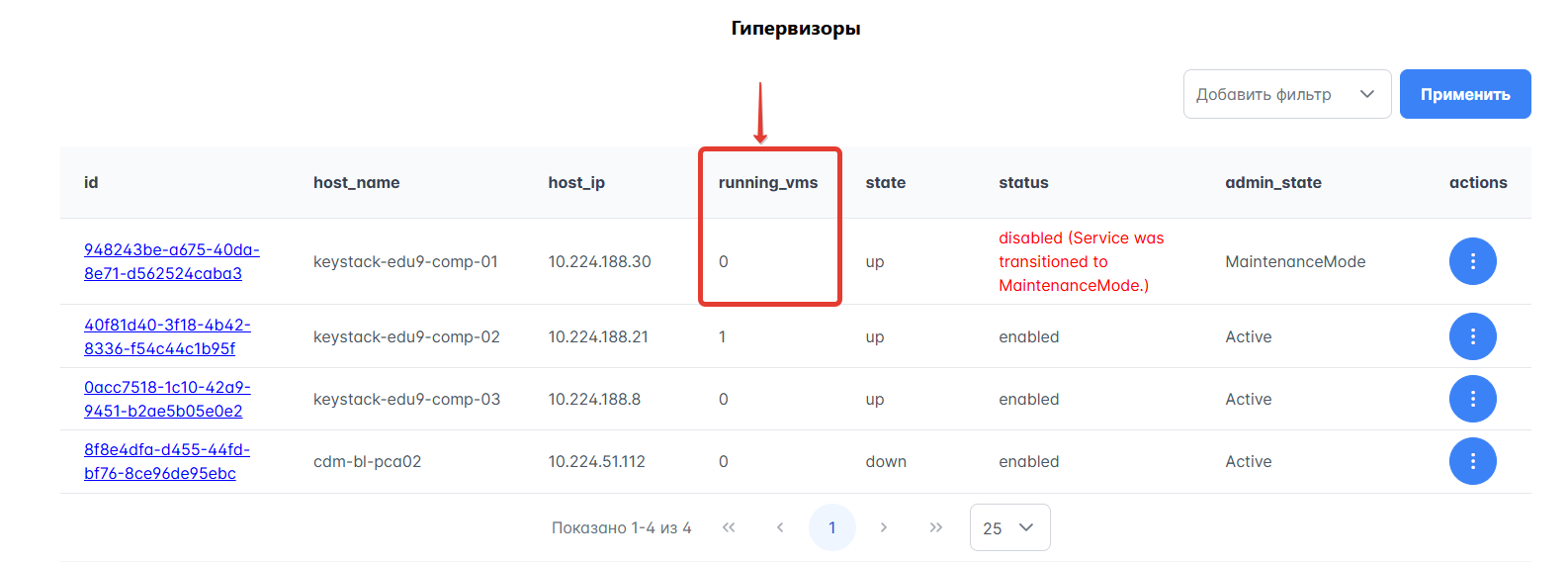The image size is (1568, 564).
Task: Click the admin_state column header
Action: (1272, 182)
